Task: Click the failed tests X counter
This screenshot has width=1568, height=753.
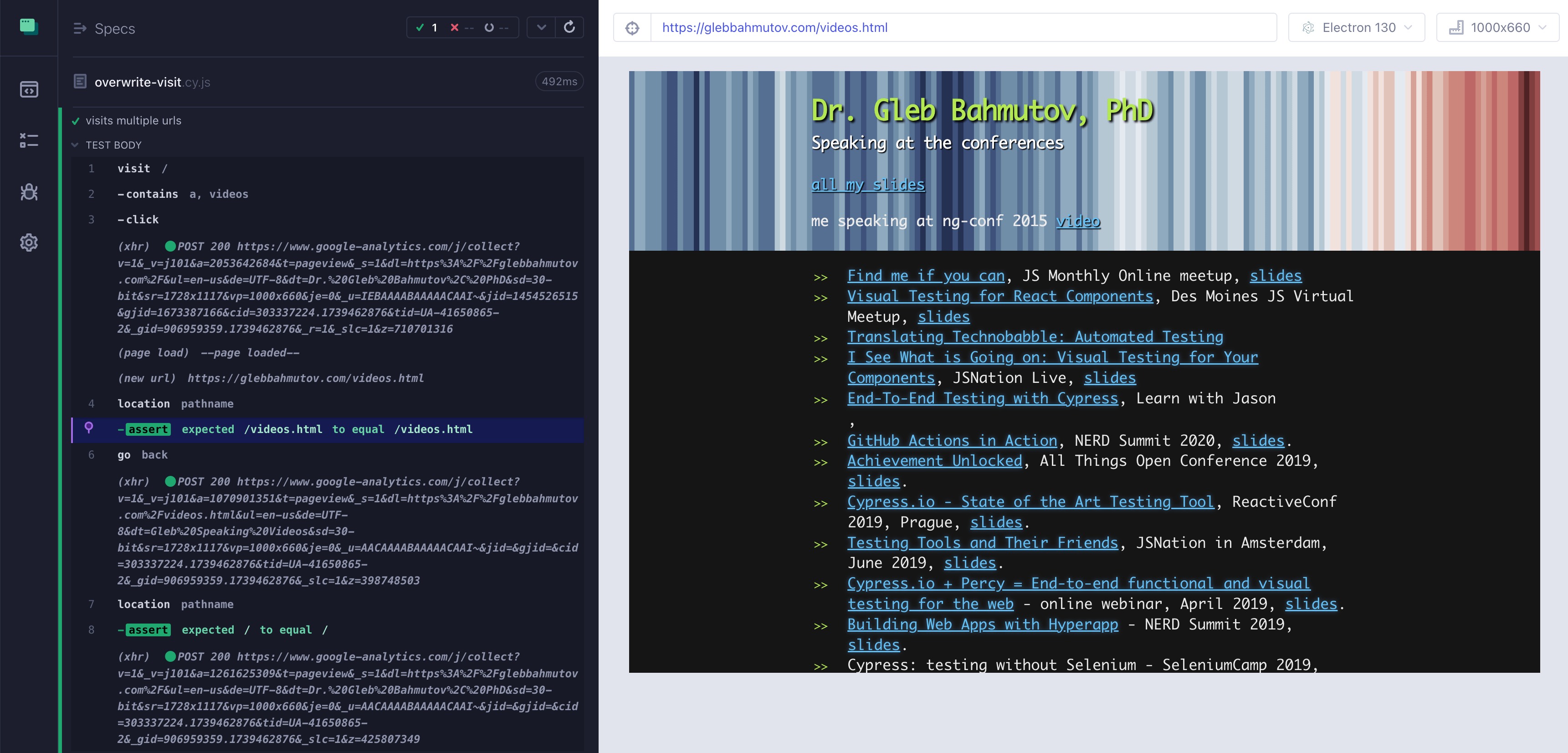Action: [461, 27]
